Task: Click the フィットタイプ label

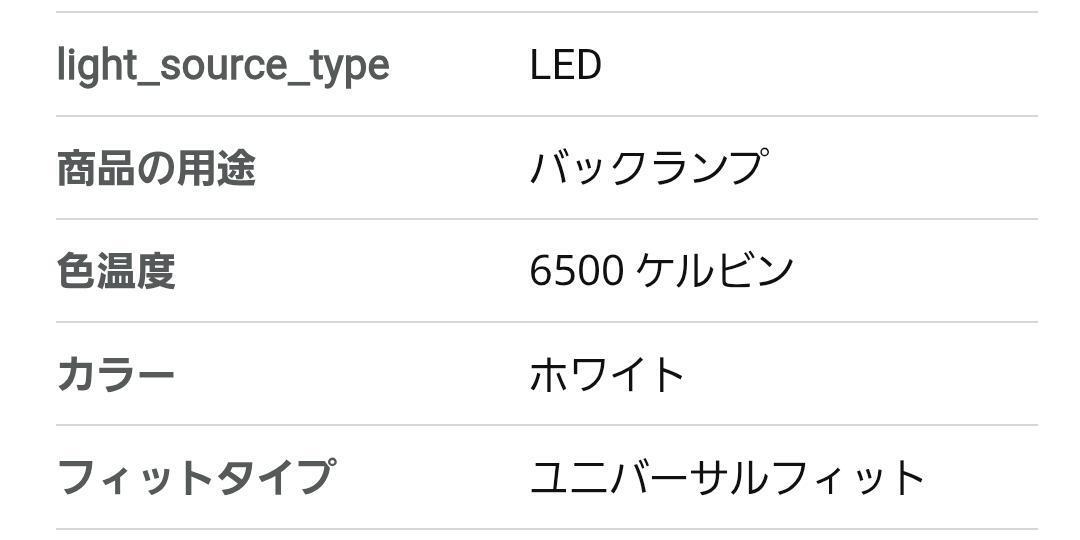Action: [x=196, y=477]
